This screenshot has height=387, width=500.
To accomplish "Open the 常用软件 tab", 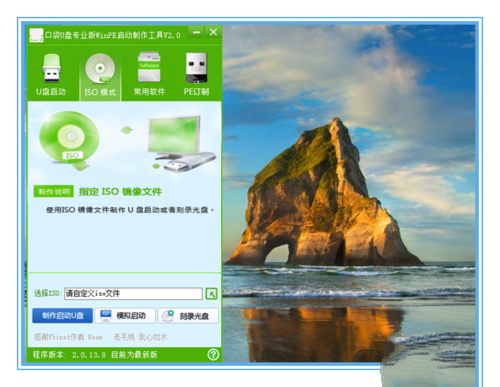I will pos(149,75).
